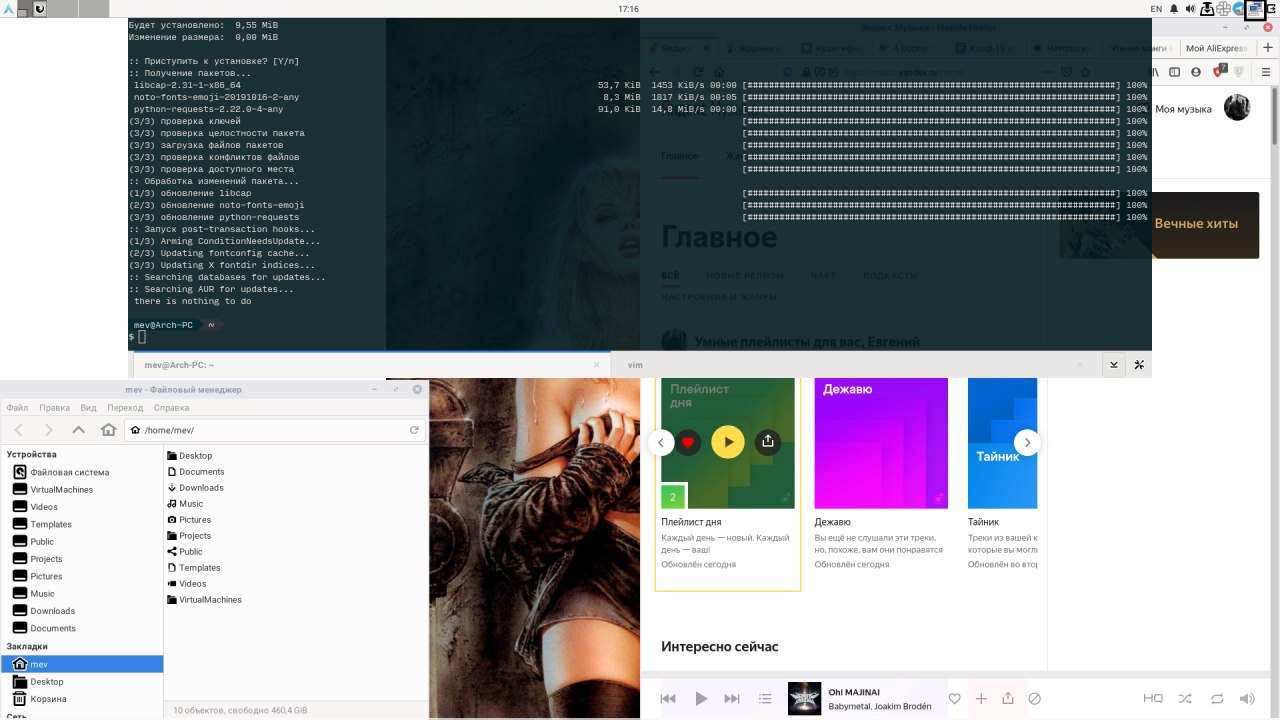Open the Правка menu in file manager
The image size is (1280, 720).
pos(54,408)
